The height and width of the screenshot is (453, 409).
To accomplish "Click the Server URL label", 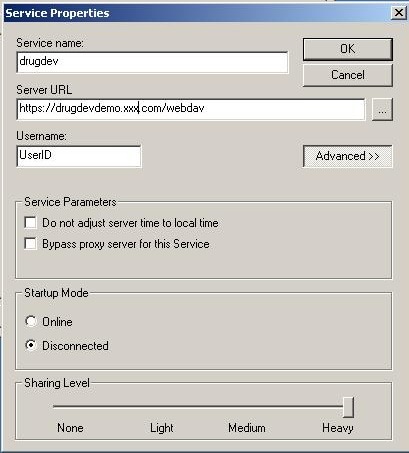I will pyautogui.click(x=44, y=90).
